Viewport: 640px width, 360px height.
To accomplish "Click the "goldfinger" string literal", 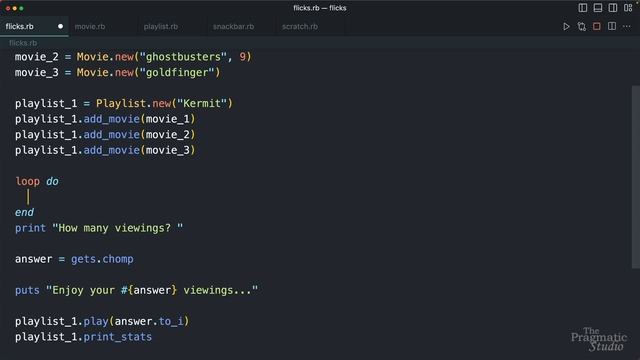I will 177,73.
